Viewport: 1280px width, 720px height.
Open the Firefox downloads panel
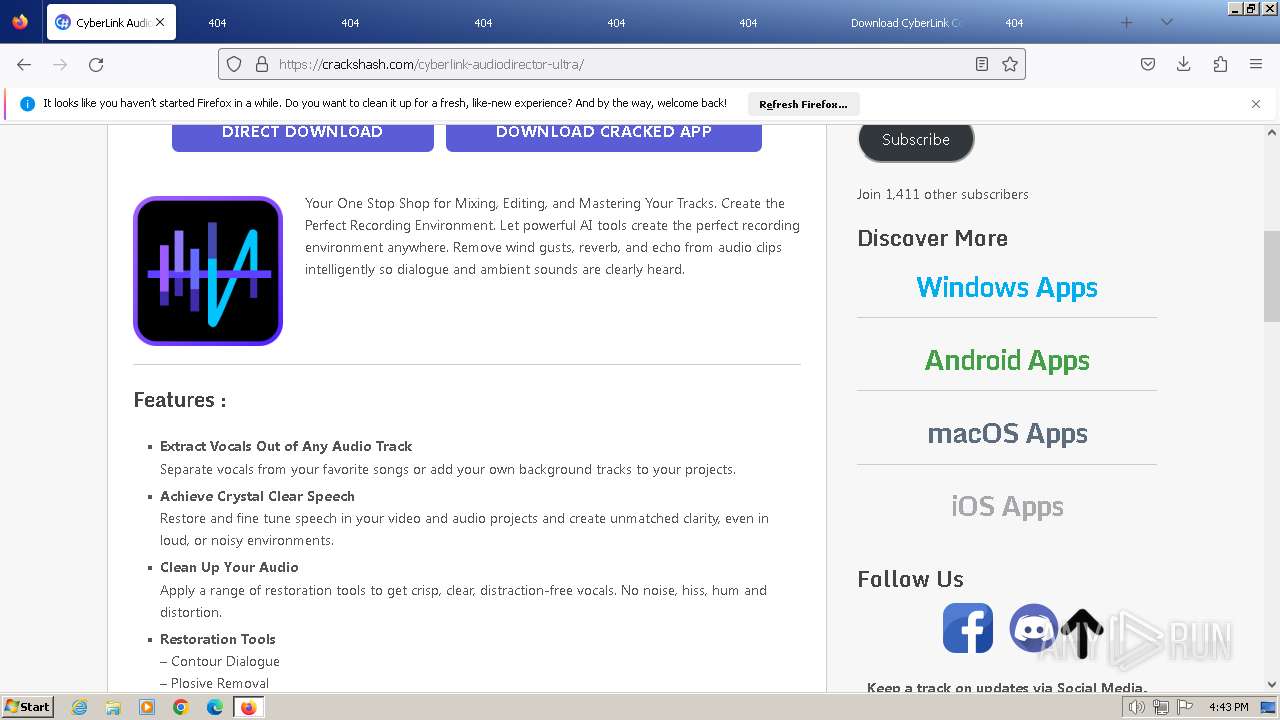click(x=1184, y=64)
